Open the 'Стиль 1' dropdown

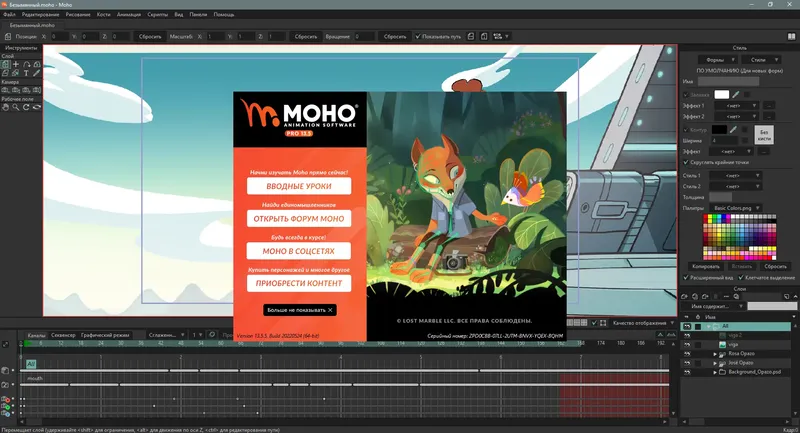point(735,175)
